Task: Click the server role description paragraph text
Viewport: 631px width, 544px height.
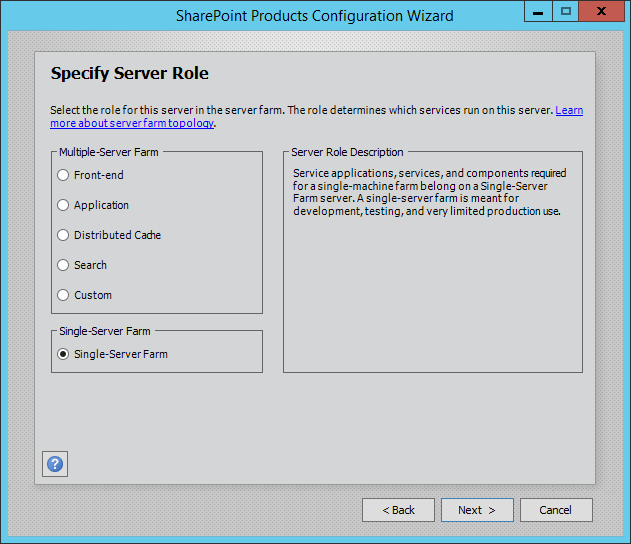Action: coord(430,192)
